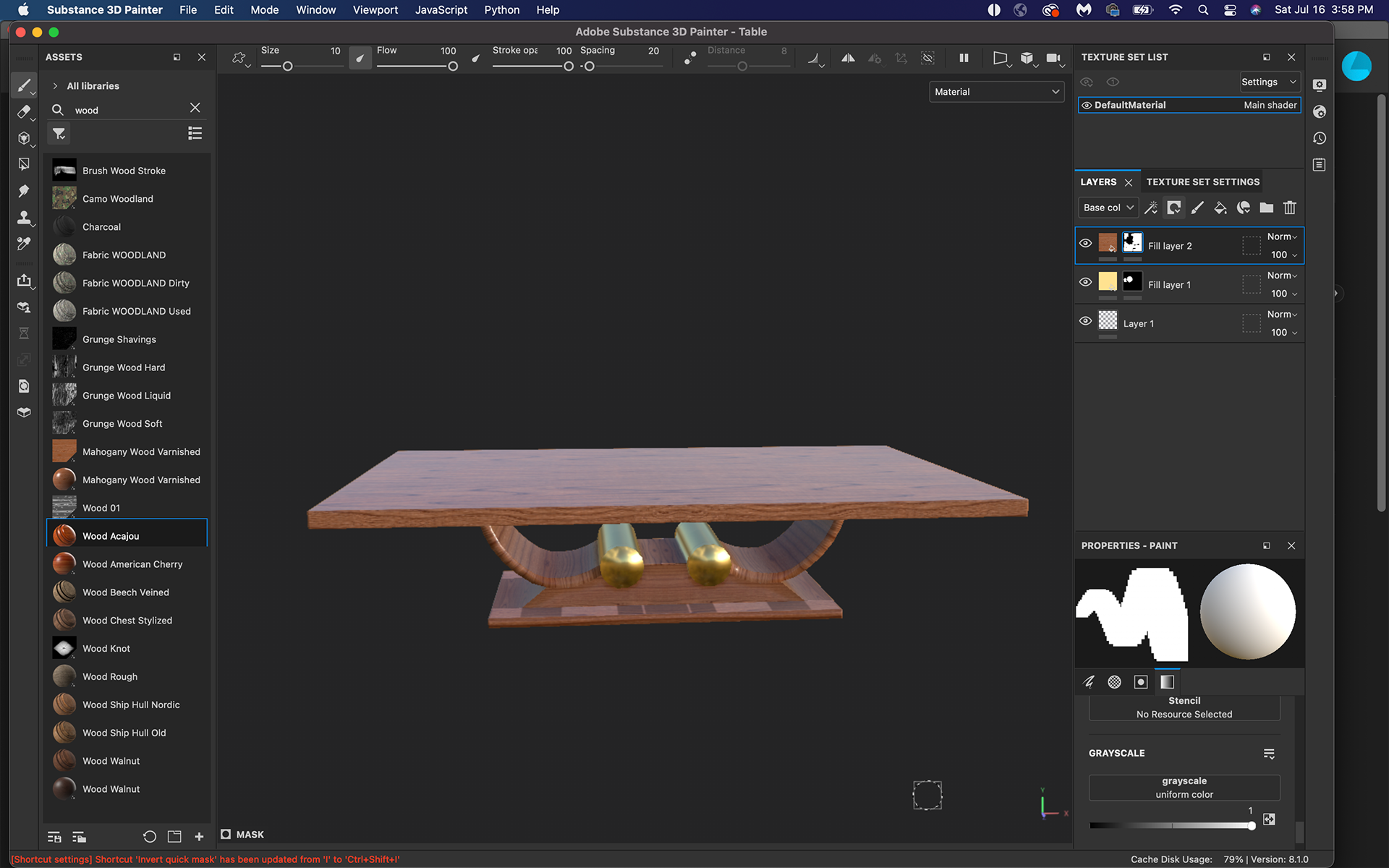Expand All libraries tree chevron
Image resolution: width=1389 pixels, height=868 pixels.
click(x=55, y=86)
